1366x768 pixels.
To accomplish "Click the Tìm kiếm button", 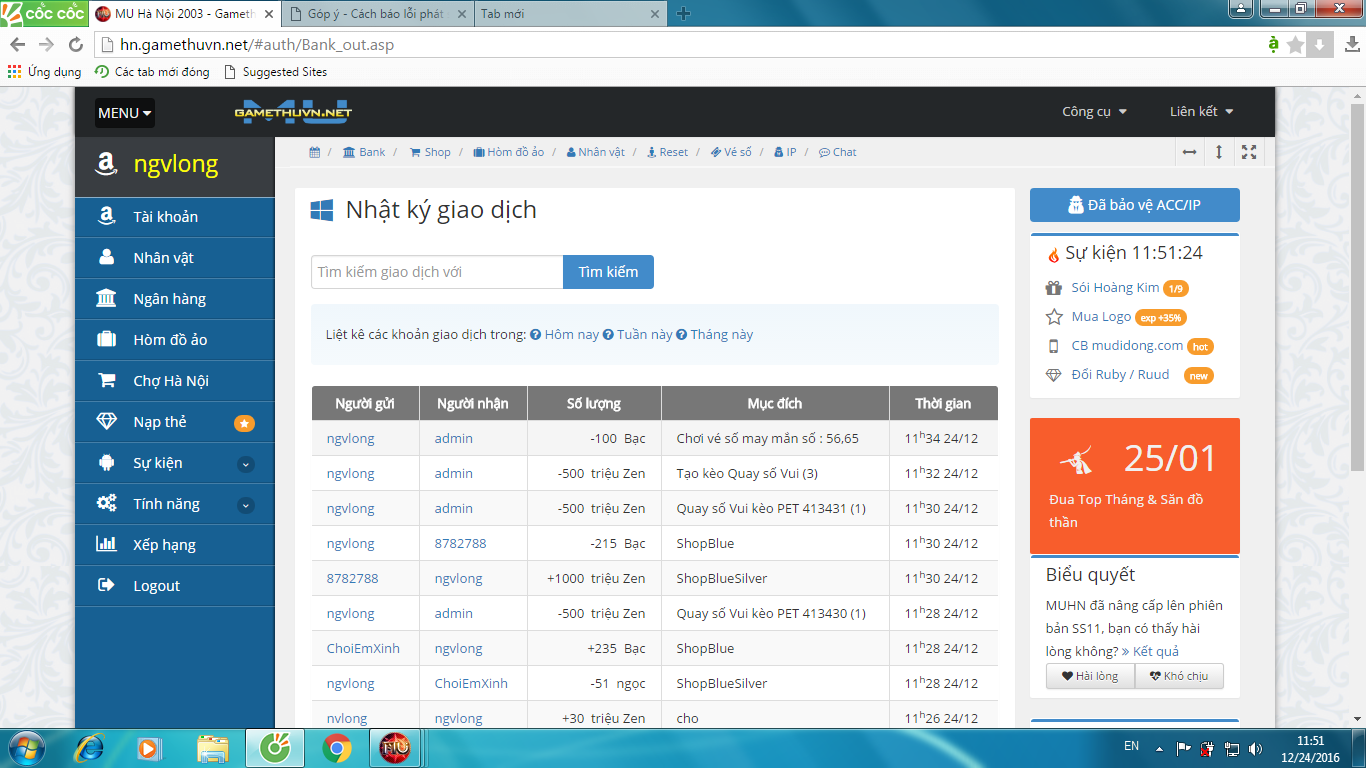I will 608,272.
